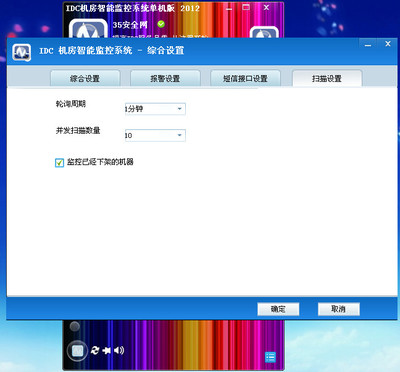Click the 并发扫描数量 label
This screenshot has height=372, width=400.
pyautogui.click(x=78, y=130)
